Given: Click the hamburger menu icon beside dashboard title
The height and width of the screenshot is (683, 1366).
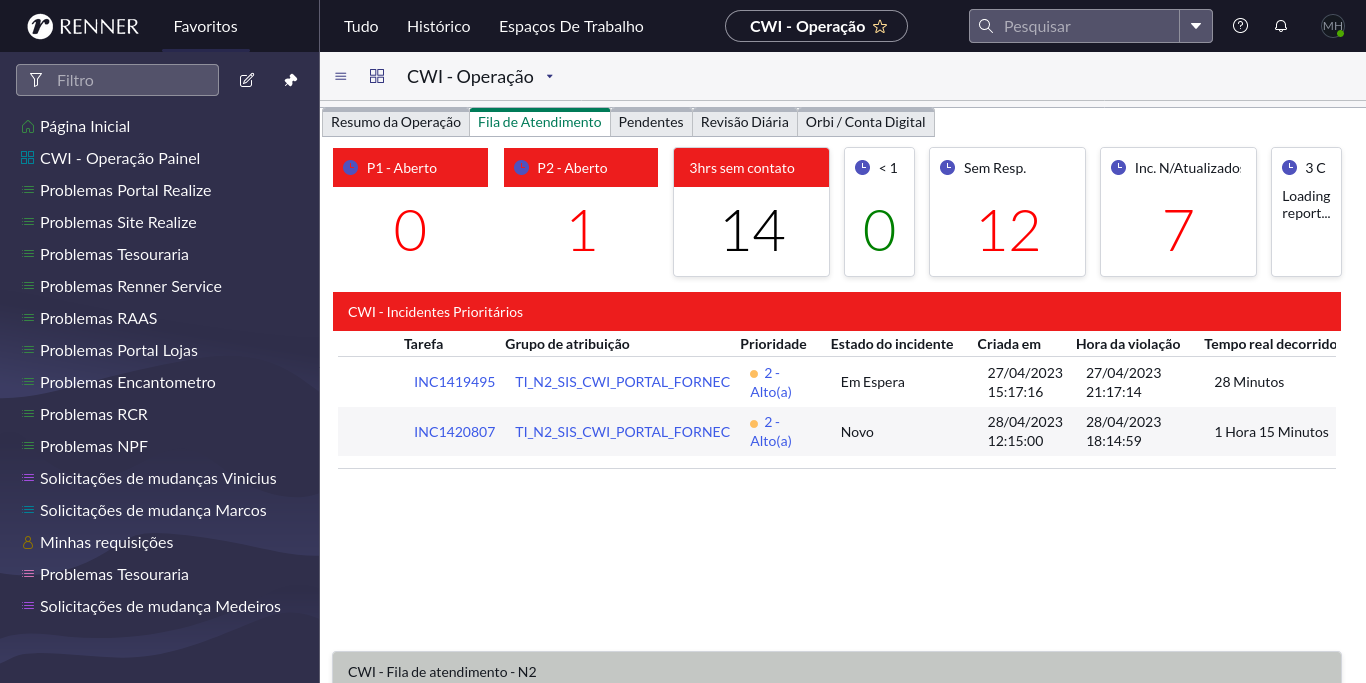Looking at the screenshot, I should click(341, 76).
